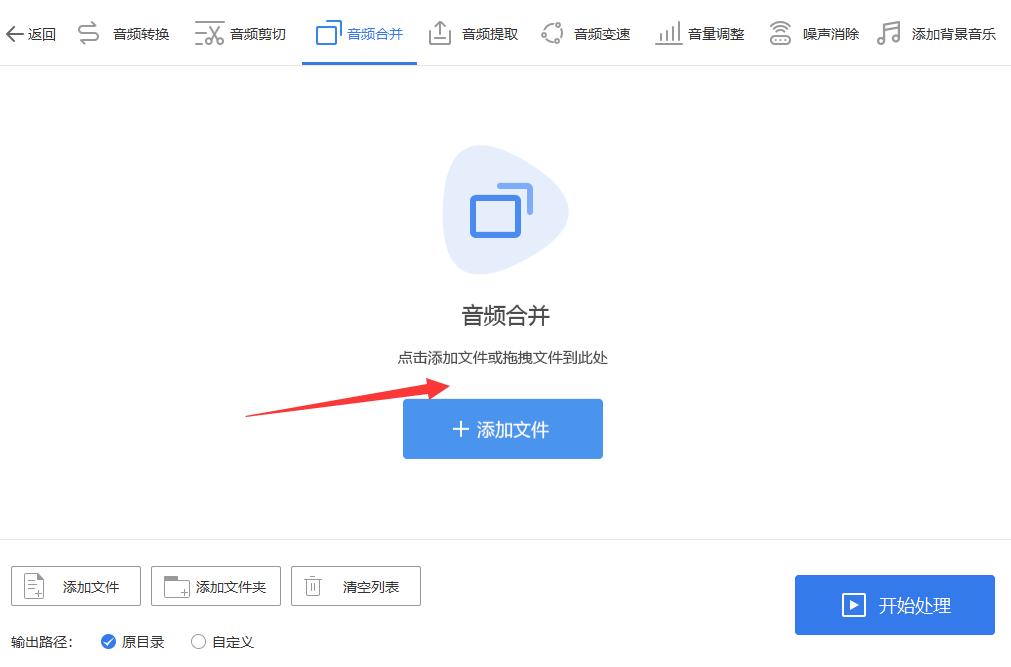The width and height of the screenshot is (1011, 667).
Task: Select the 音频转换 conversion tool icon
Action: pos(88,32)
